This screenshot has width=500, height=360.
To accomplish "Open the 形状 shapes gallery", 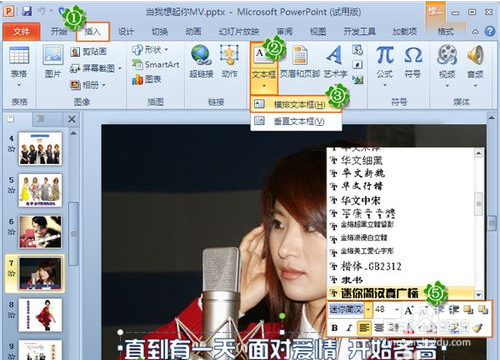I will coord(150,50).
